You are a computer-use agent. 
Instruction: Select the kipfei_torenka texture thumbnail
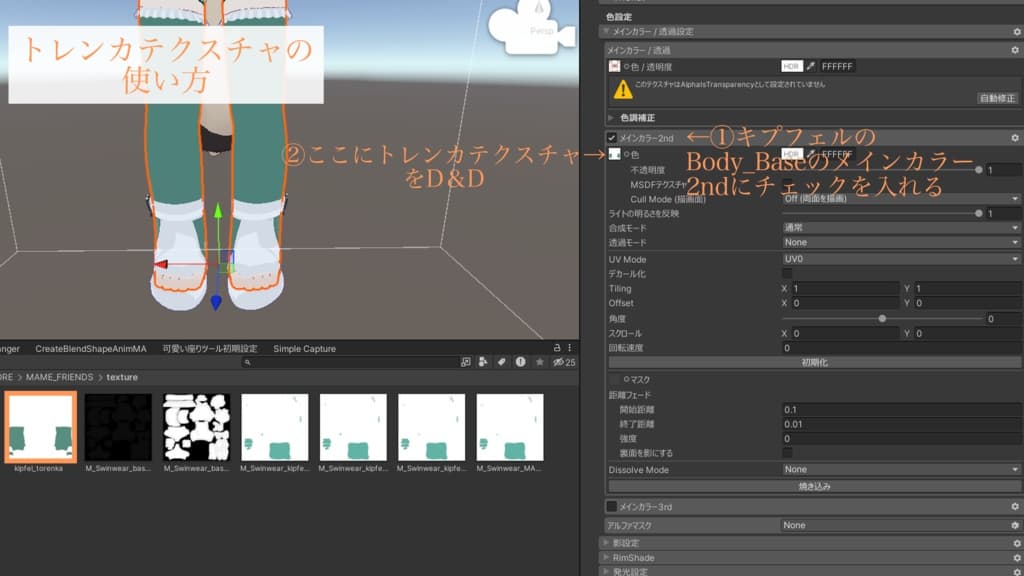[x=40, y=430]
